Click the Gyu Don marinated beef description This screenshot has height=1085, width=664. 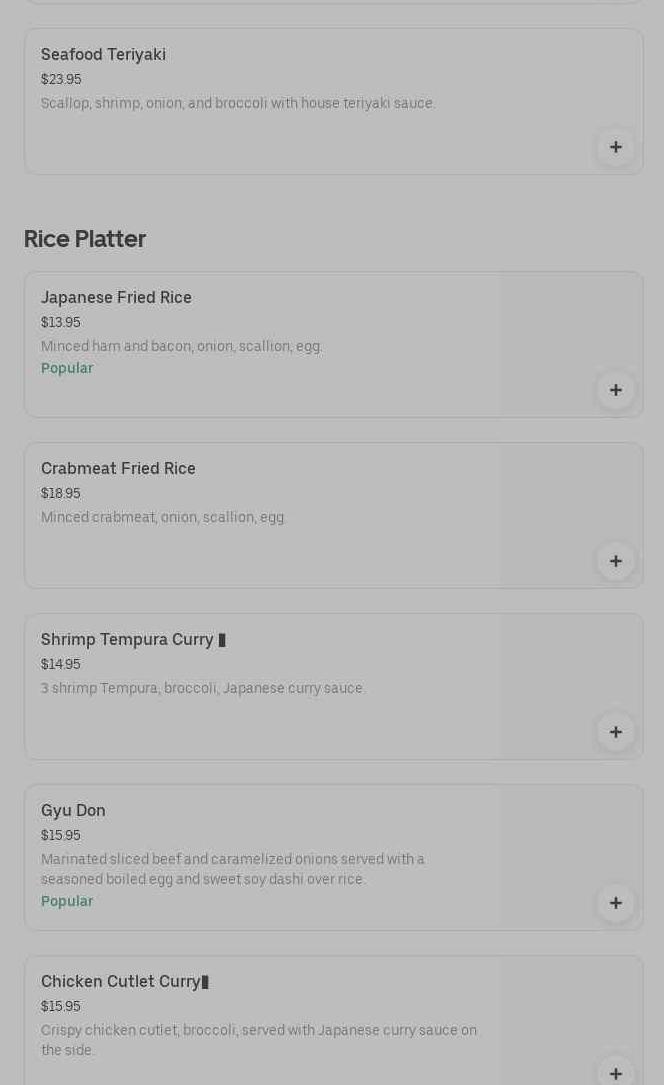pos(233,869)
